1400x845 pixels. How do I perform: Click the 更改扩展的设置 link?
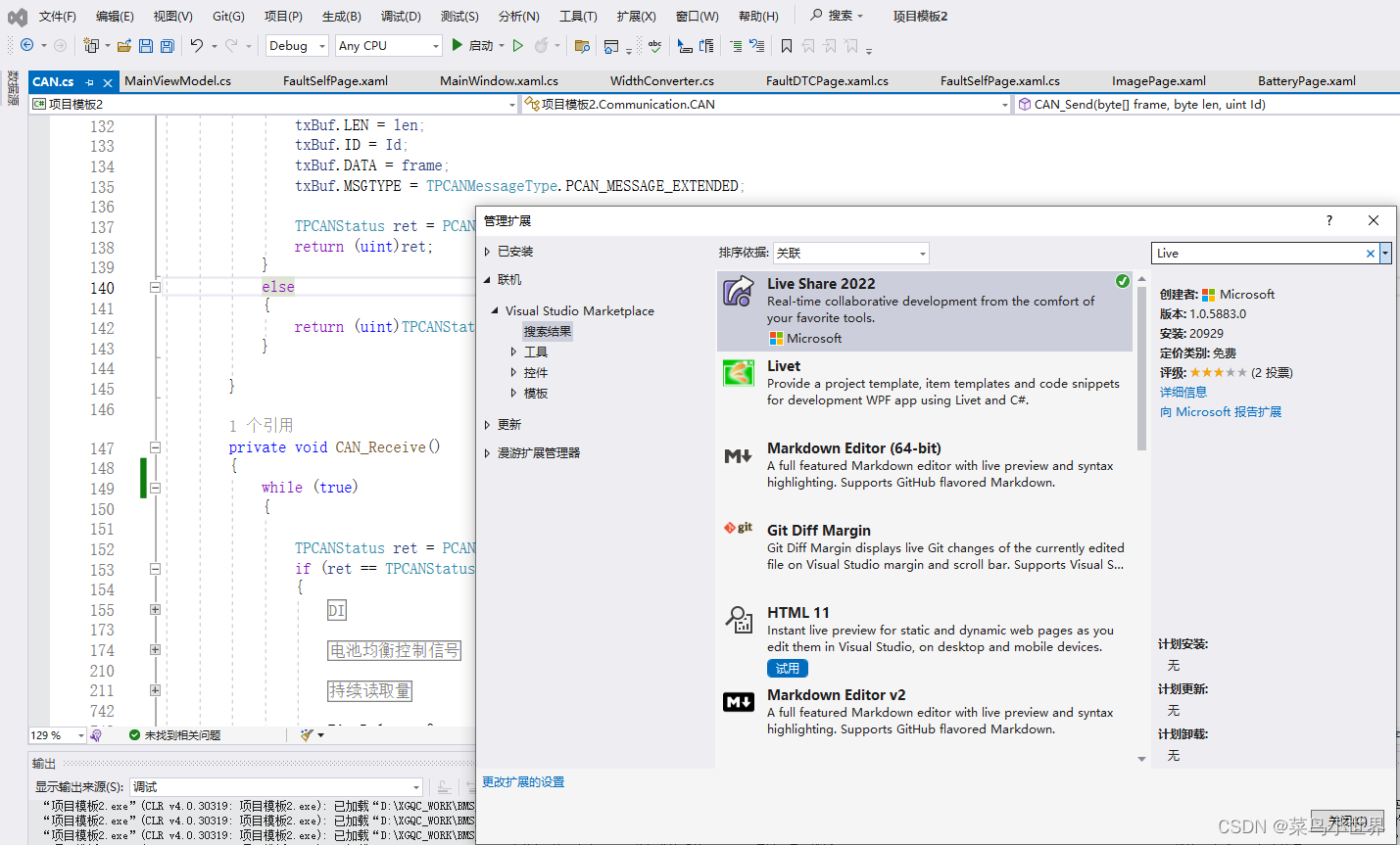[523, 782]
